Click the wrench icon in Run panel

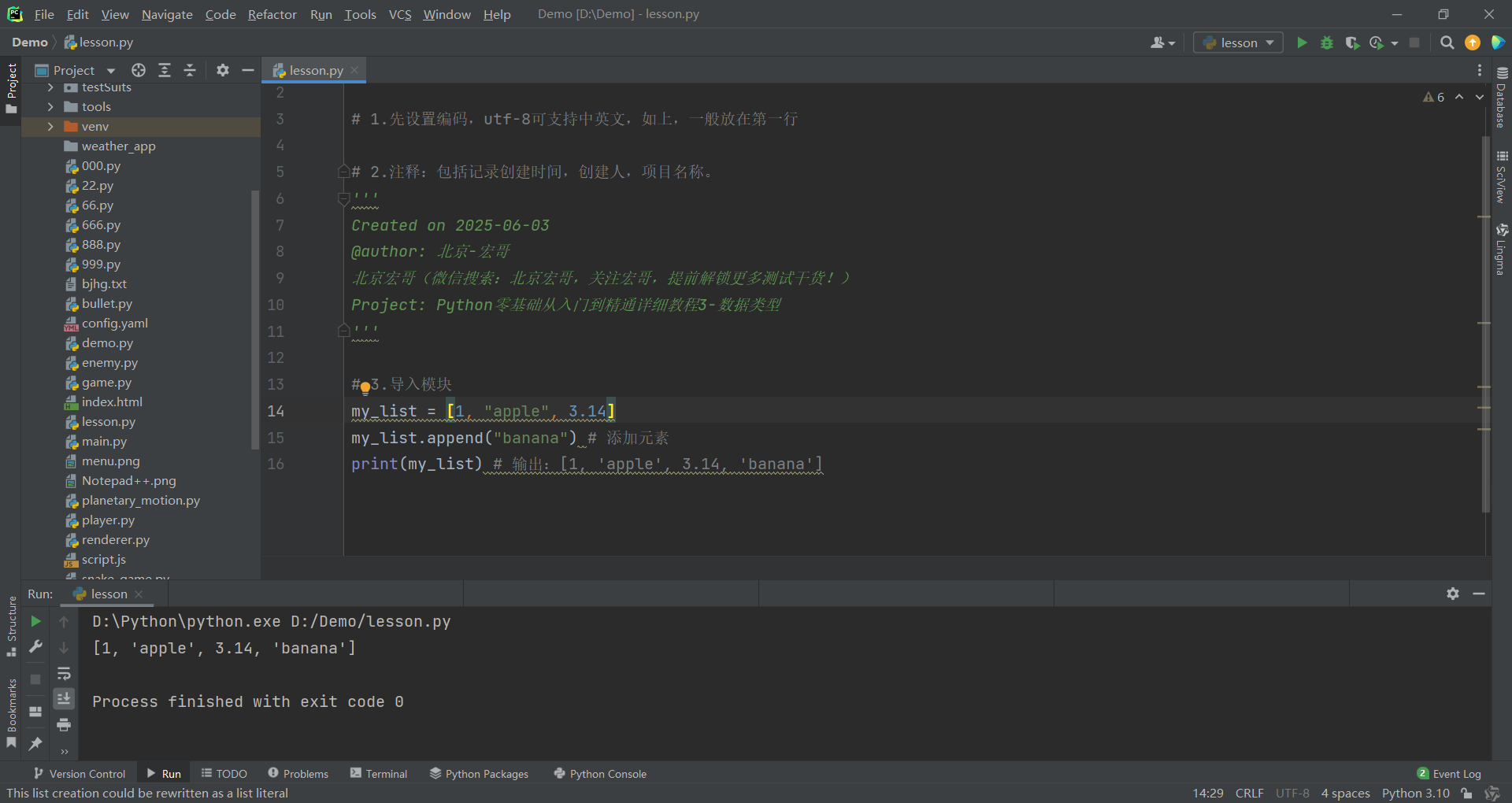click(35, 647)
